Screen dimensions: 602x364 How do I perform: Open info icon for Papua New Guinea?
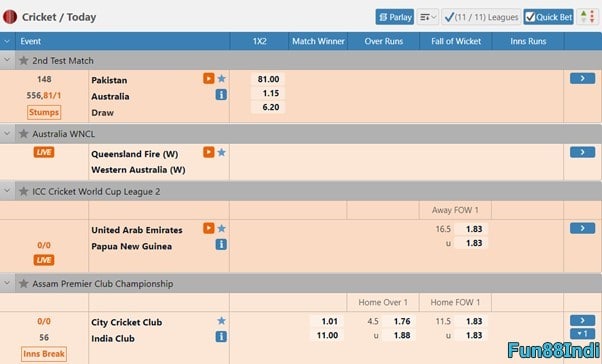pos(221,244)
